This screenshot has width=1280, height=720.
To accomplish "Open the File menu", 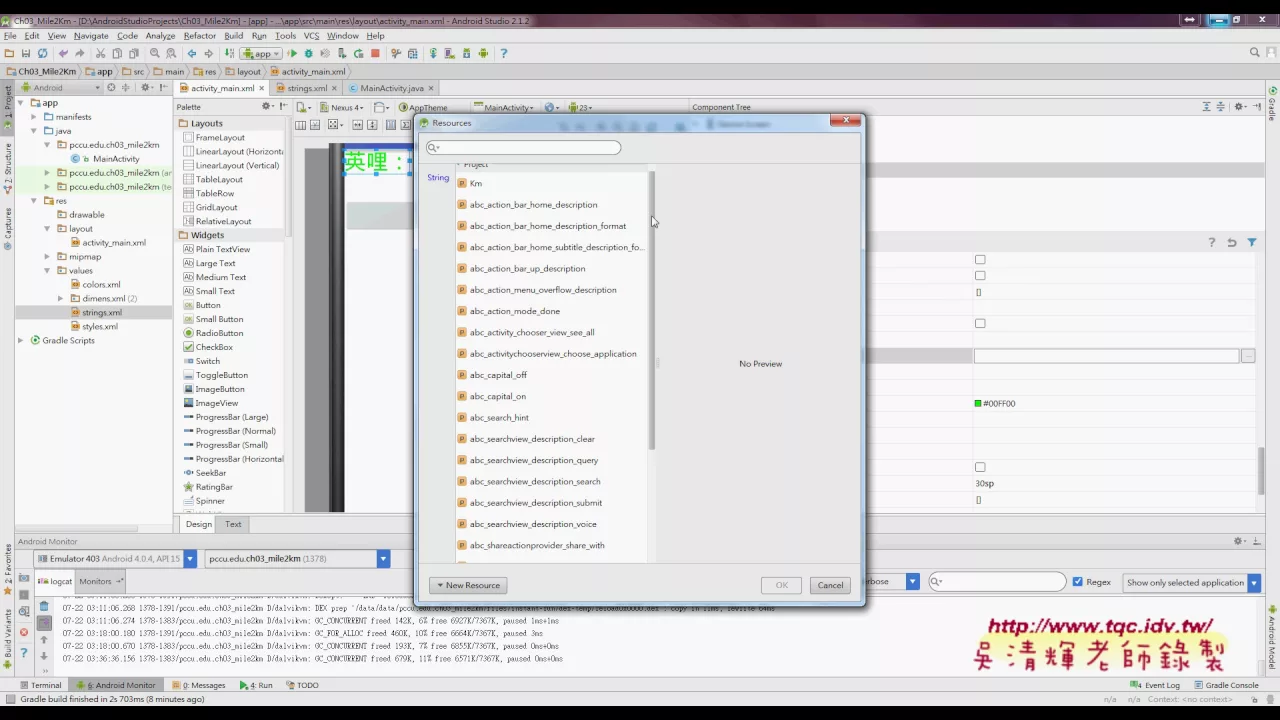I will click(x=10, y=36).
